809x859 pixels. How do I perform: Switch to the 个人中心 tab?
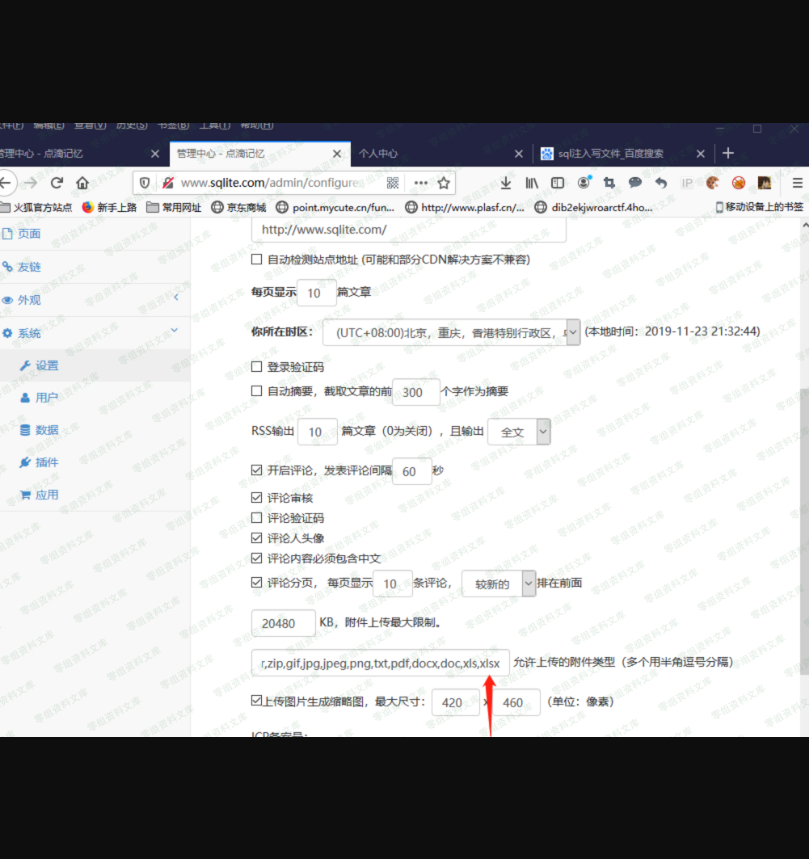tap(438, 153)
